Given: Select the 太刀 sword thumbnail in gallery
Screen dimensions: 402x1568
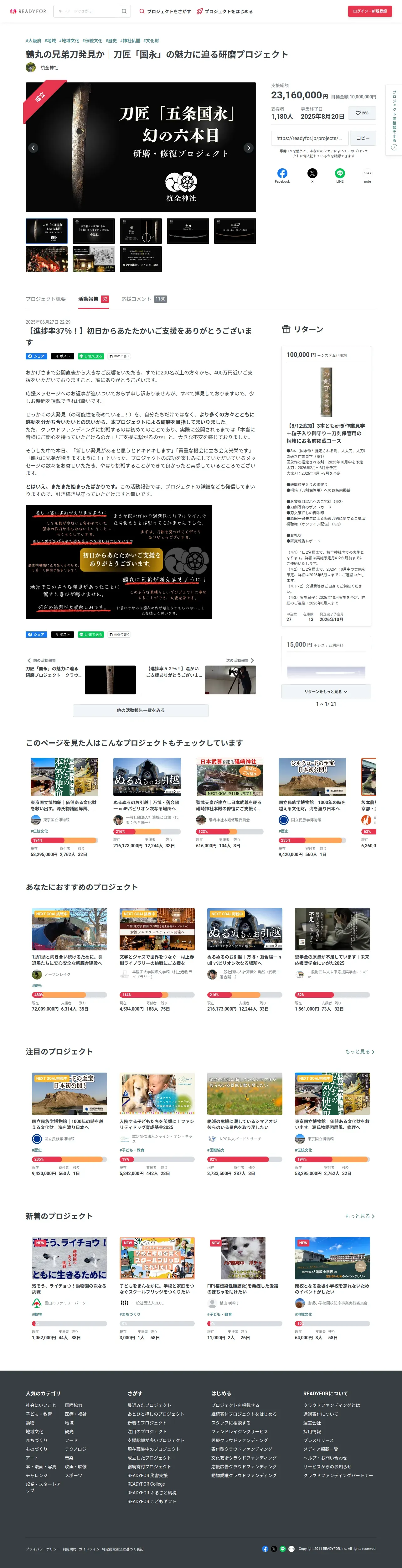Looking at the screenshot, I should click(x=188, y=231).
